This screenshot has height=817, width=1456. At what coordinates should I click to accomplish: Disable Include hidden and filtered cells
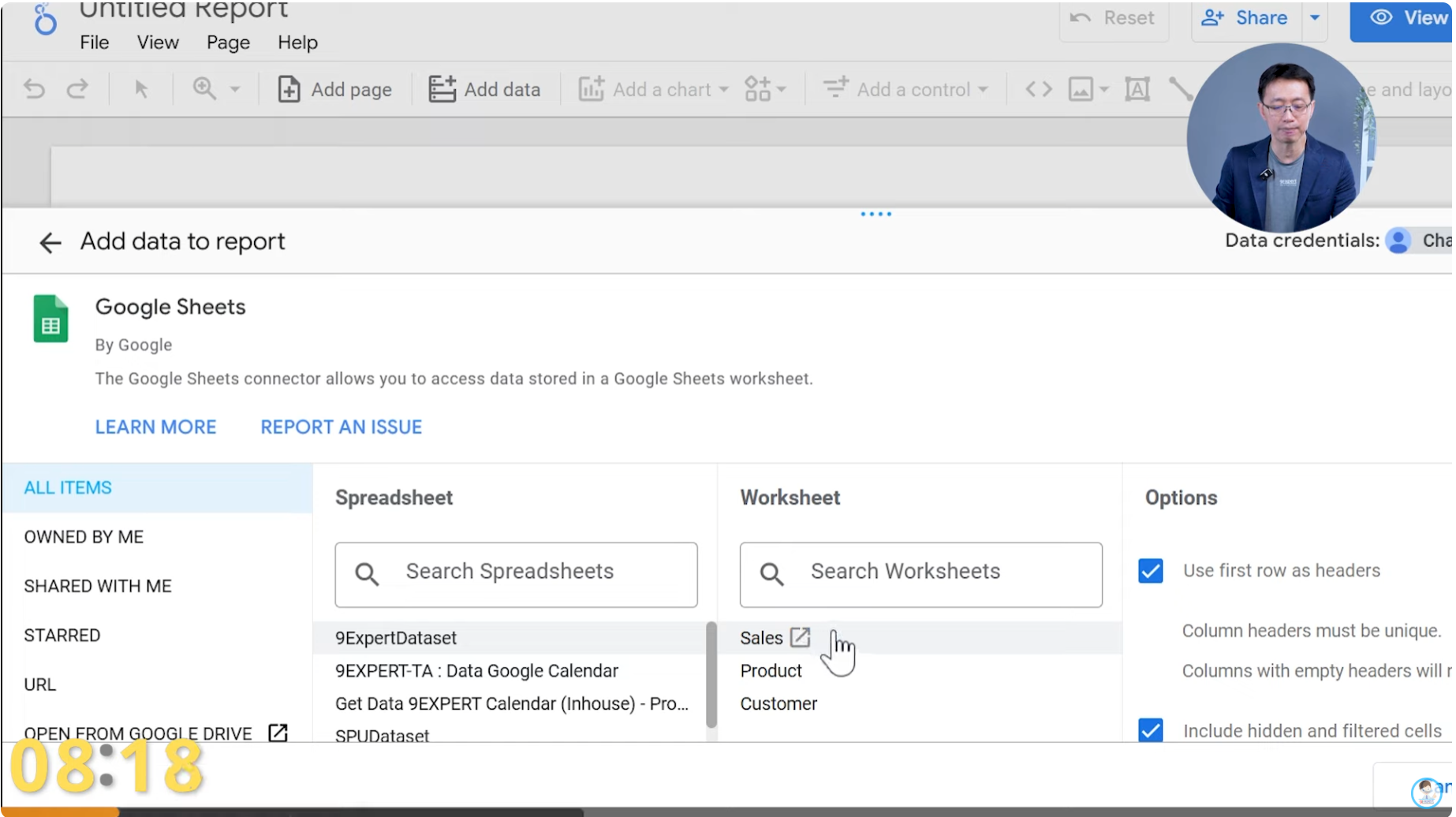pos(1151,730)
